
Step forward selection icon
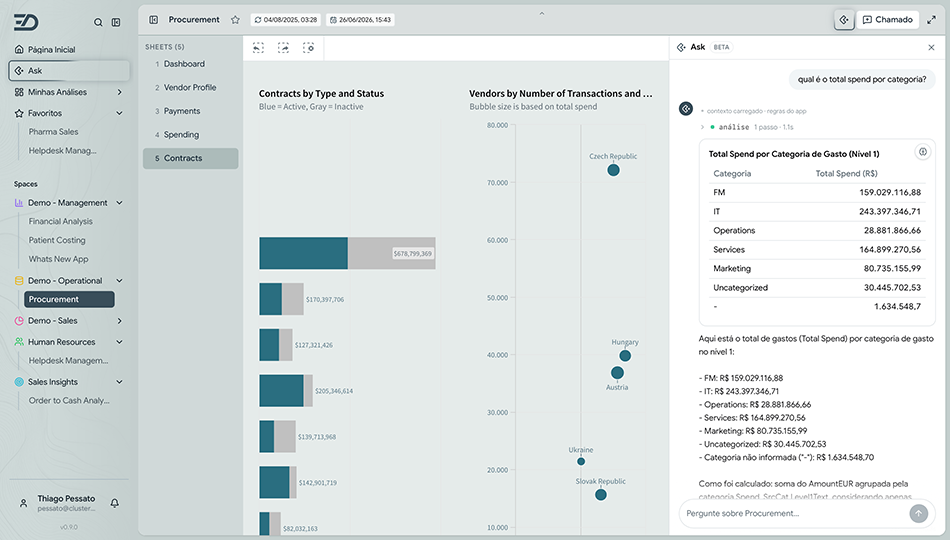pos(284,48)
